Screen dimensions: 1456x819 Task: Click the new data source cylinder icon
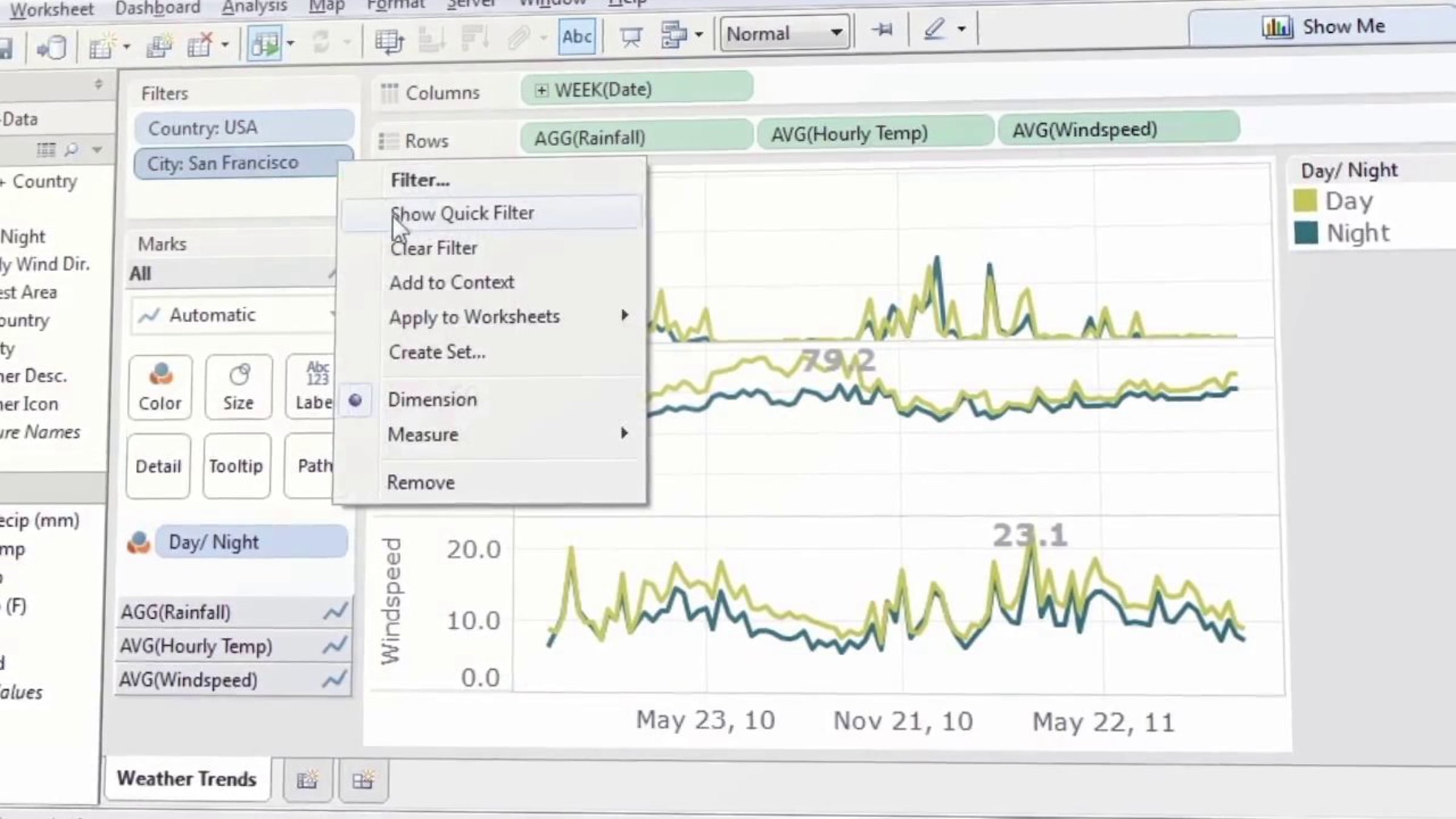coord(51,47)
